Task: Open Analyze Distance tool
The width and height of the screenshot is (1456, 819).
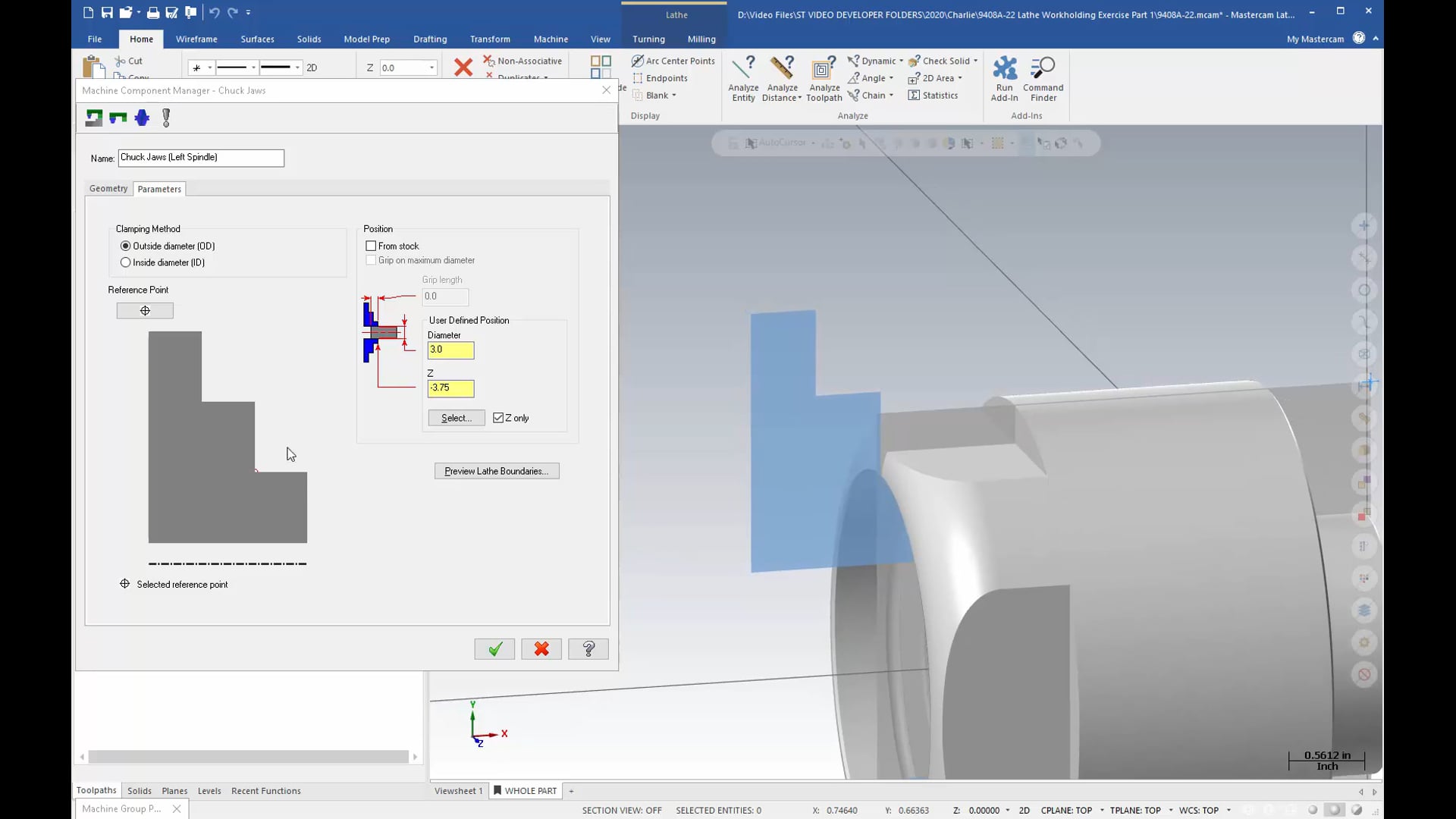Action: pos(782,78)
